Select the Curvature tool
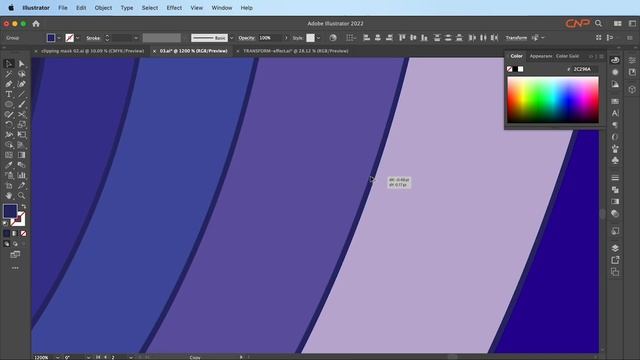The image size is (640, 360). pos(22,84)
